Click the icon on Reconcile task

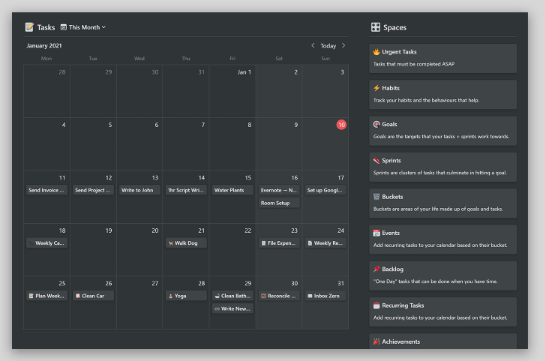pos(264,296)
